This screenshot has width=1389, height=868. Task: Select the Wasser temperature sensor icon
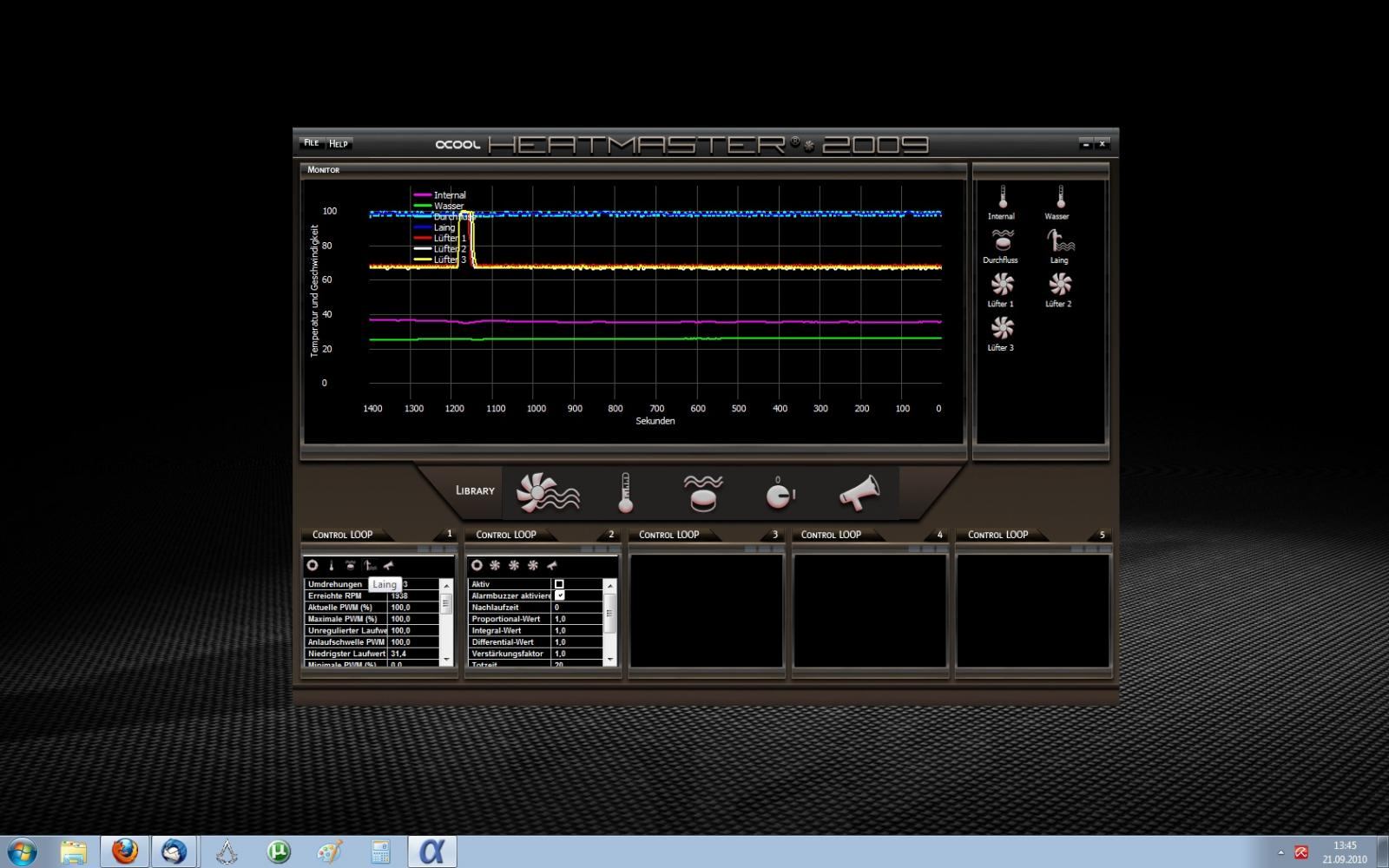[1059, 197]
